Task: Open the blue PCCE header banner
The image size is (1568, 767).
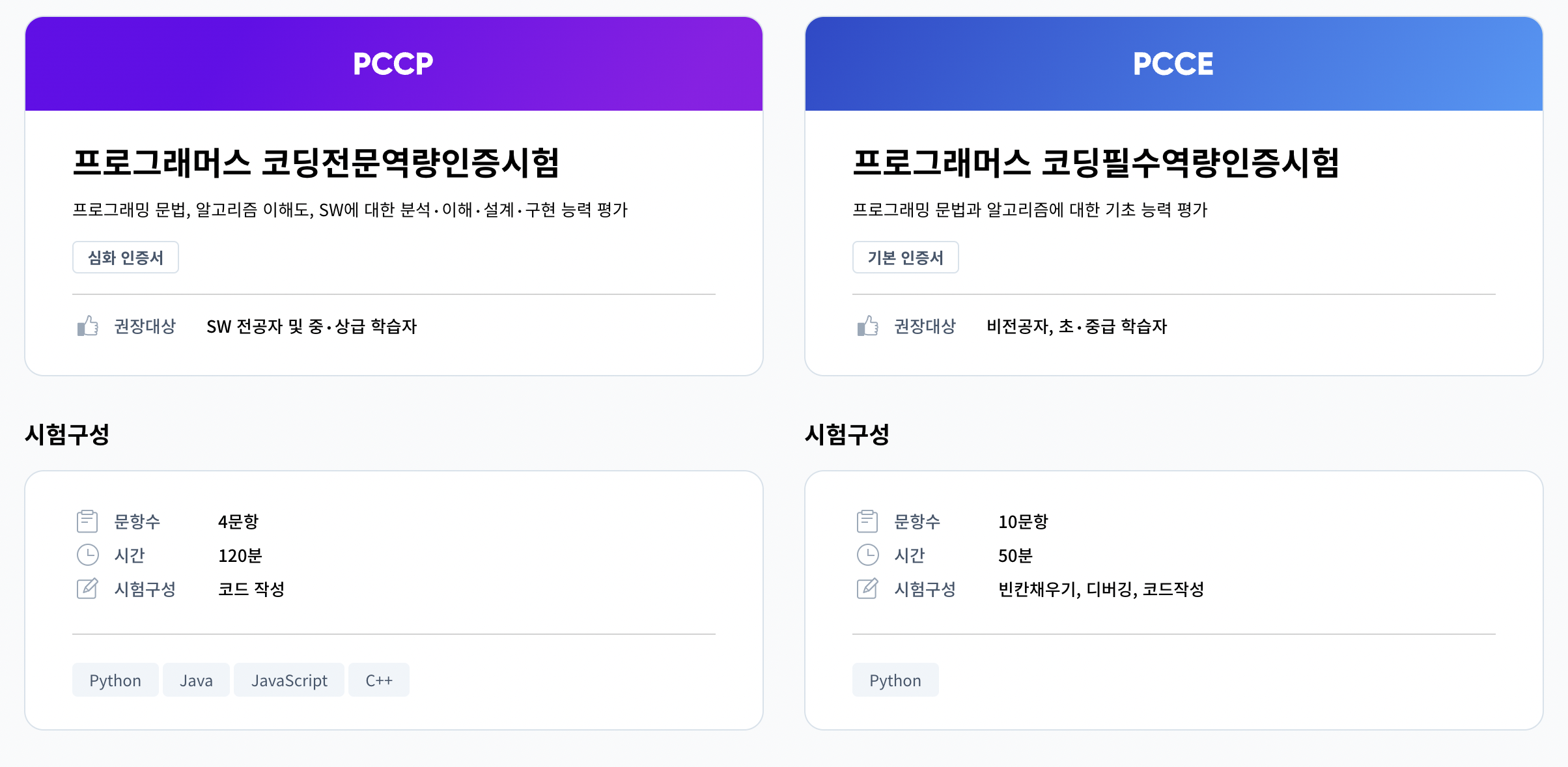Action: click(1174, 63)
